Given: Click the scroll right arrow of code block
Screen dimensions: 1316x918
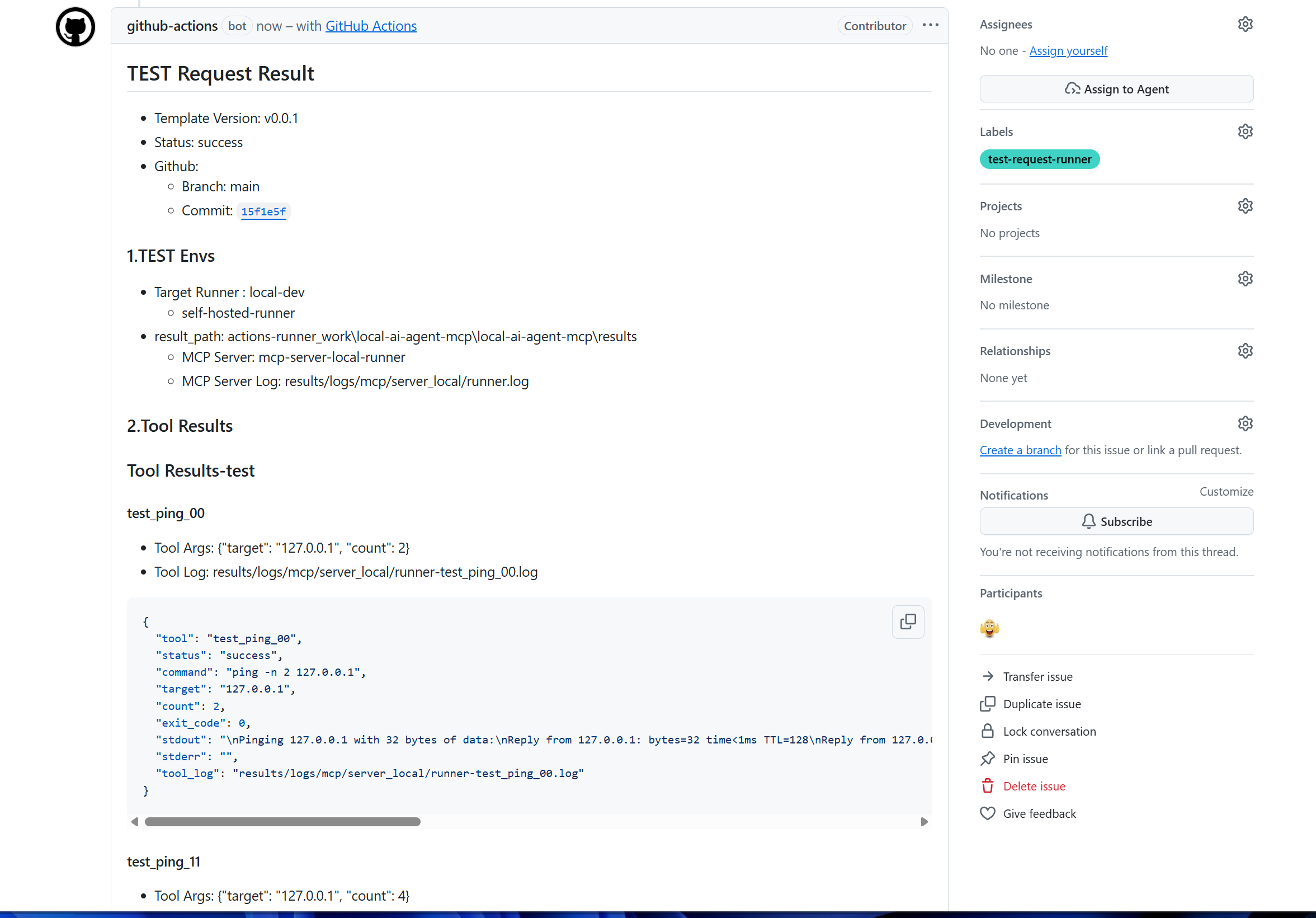Looking at the screenshot, I should pos(923,822).
